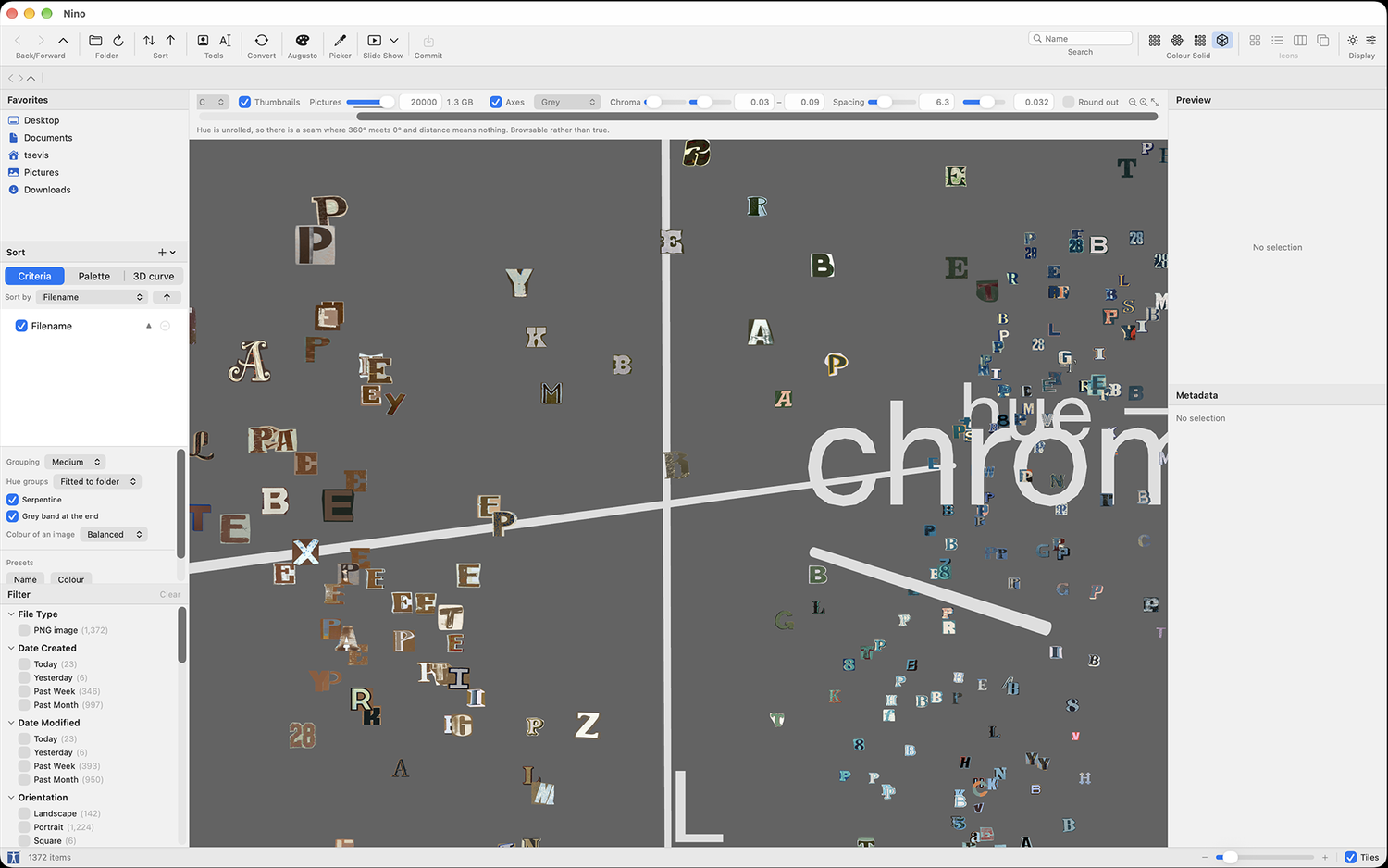
Task: Select the Colour Solid cube view
Action: tap(1222, 41)
